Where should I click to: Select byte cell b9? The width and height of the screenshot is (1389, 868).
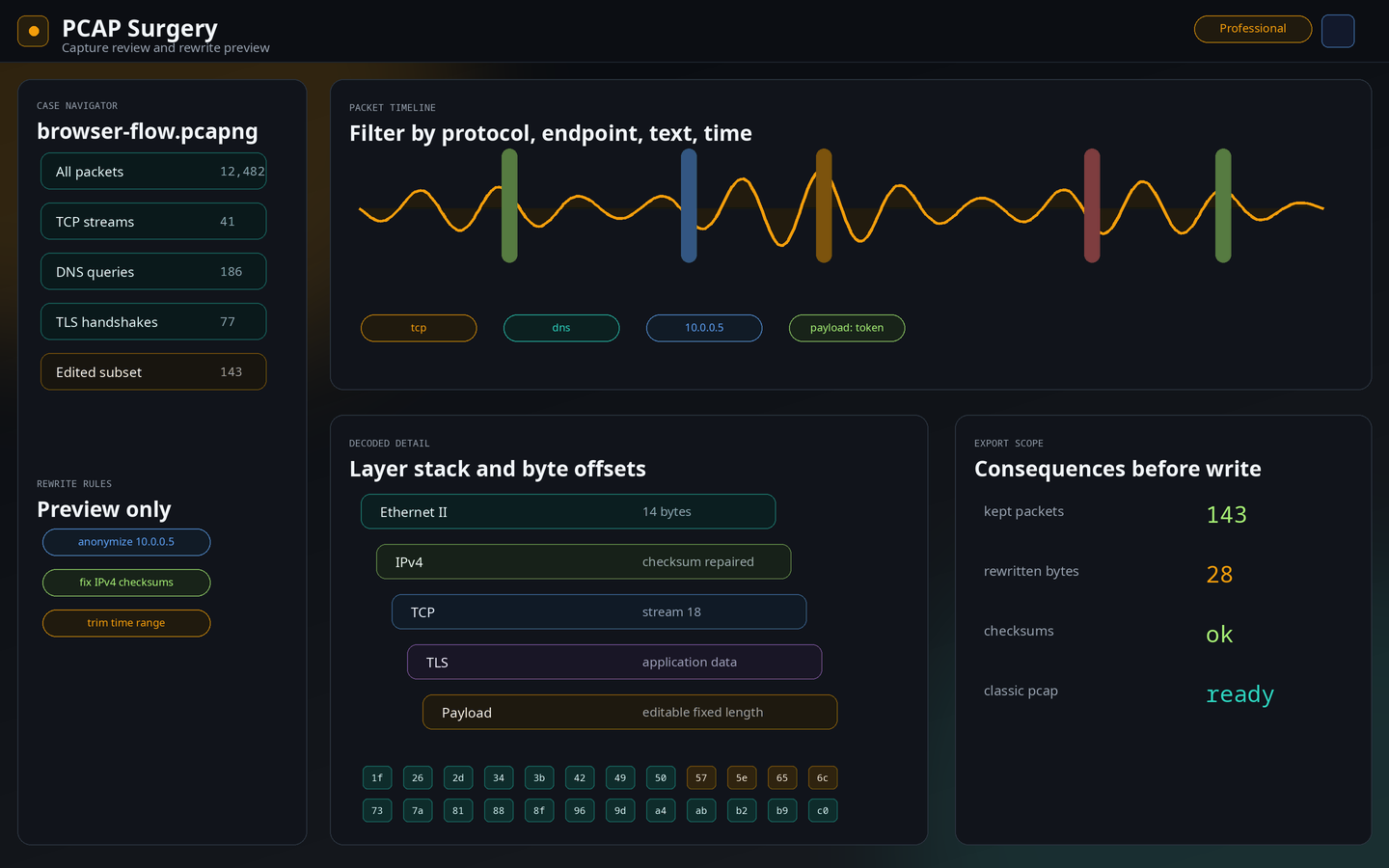coord(782,811)
